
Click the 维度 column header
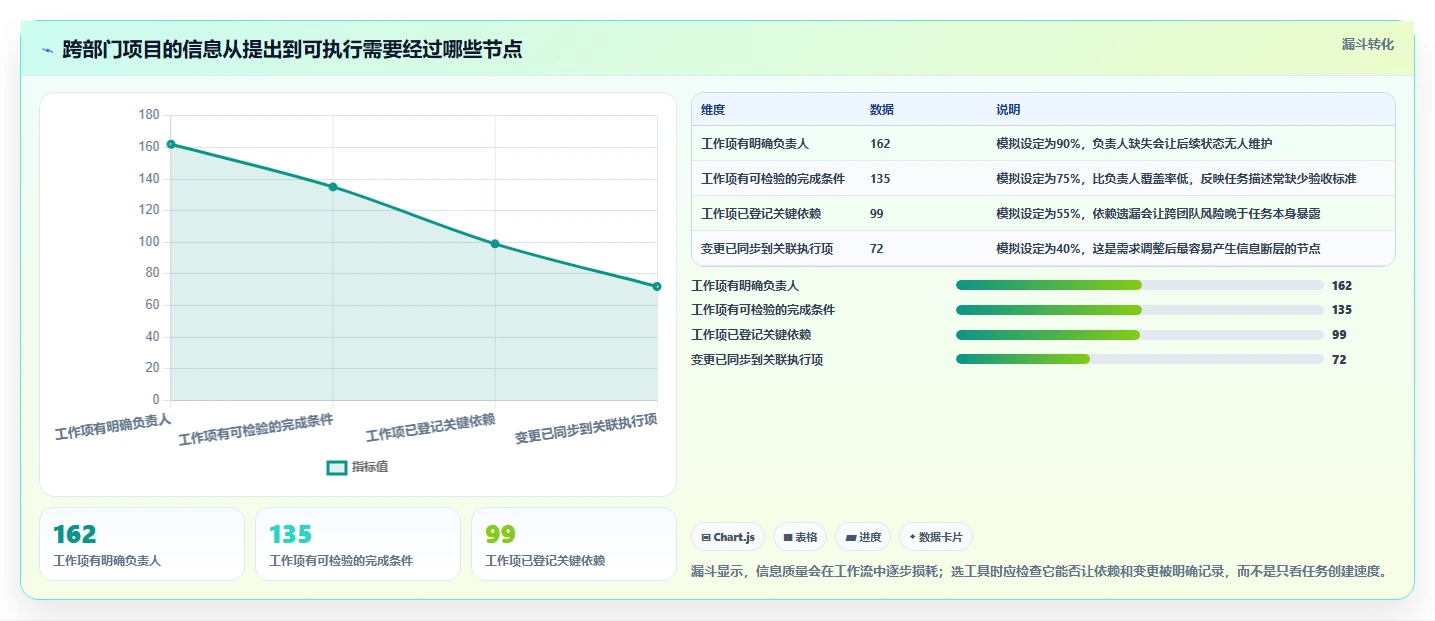tap(713, 110)
